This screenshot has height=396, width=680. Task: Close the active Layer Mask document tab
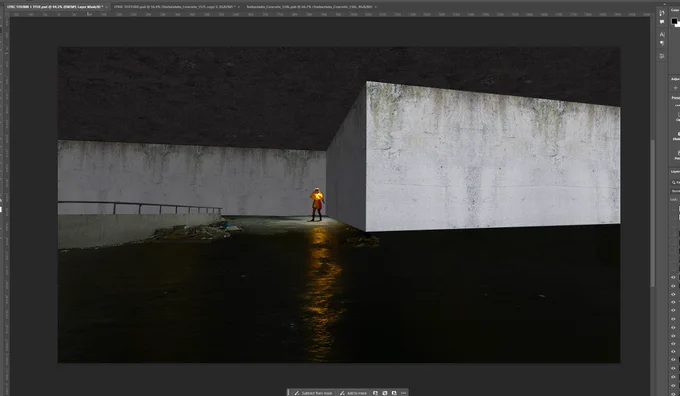106,7
